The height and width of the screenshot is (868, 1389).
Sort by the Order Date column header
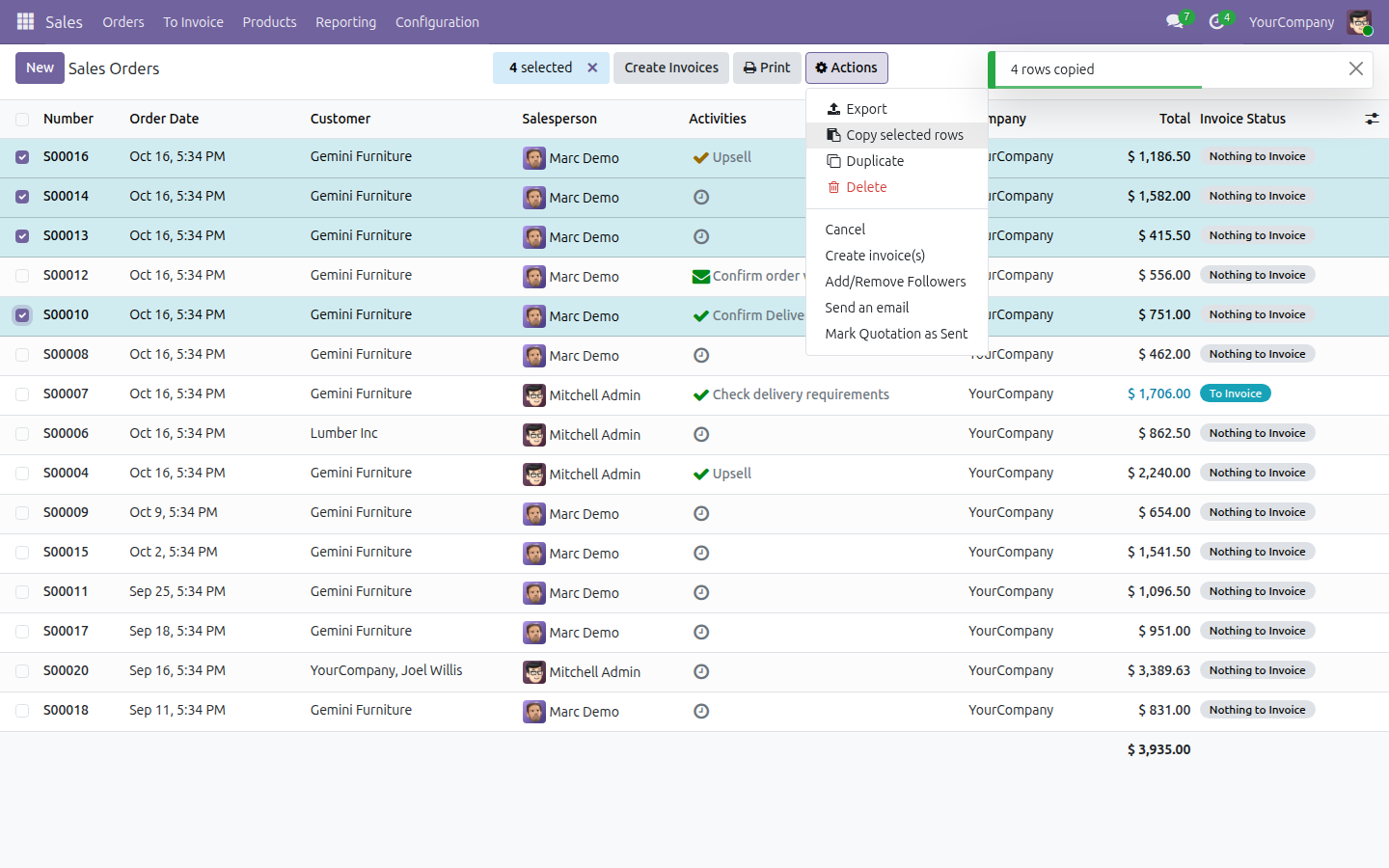click(164, 119)
